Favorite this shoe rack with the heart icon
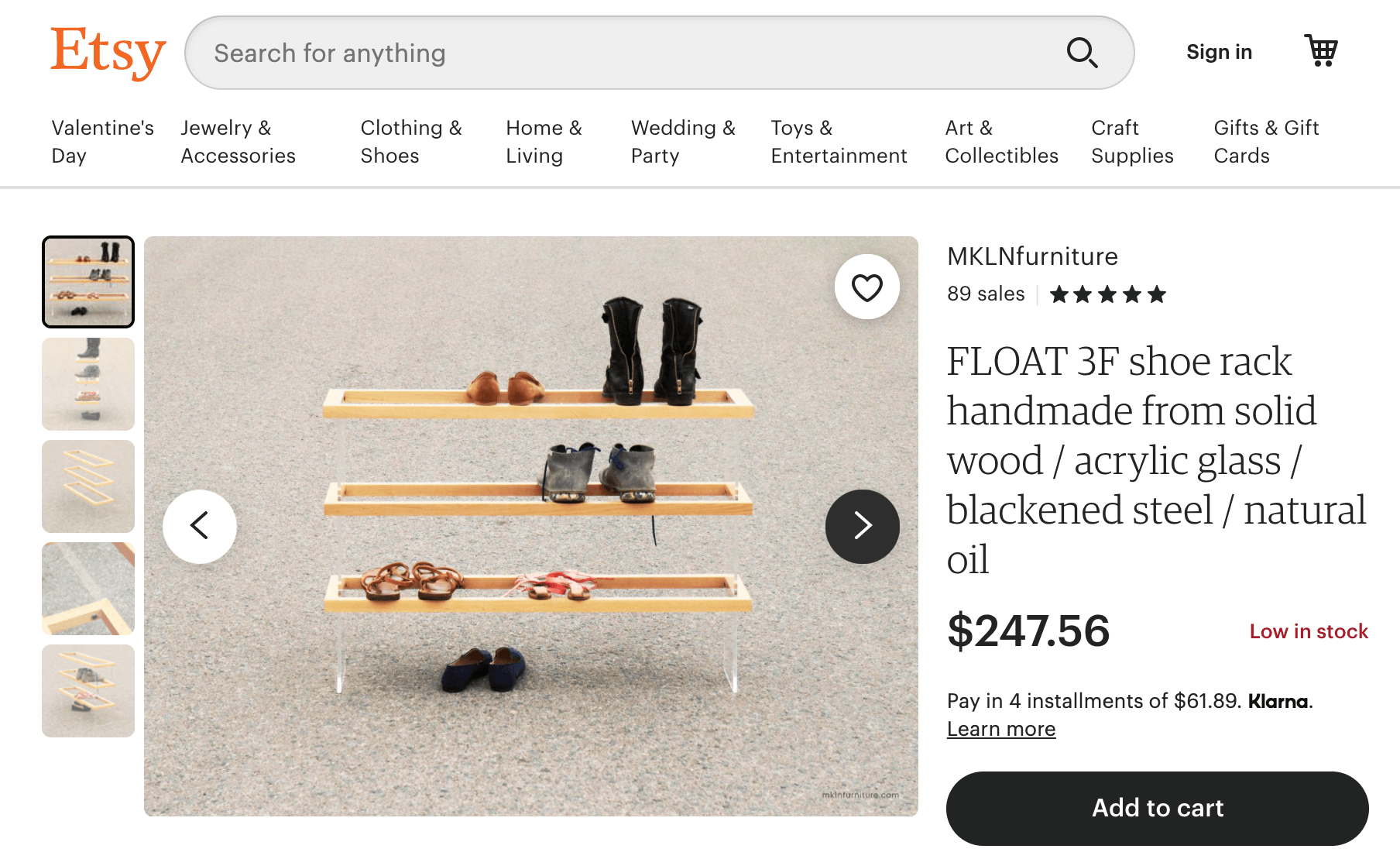The height and width of the screenshot is (866, 1400). [867, 287]
